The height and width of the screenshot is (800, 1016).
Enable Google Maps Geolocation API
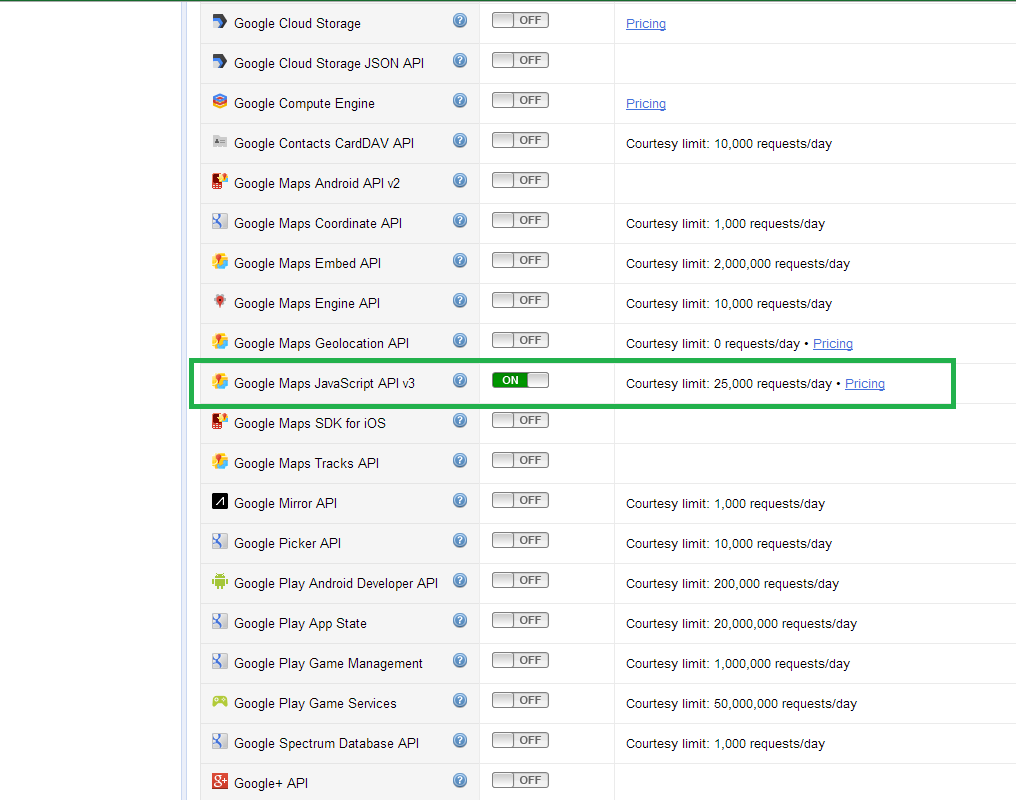[x=520, y=341]
